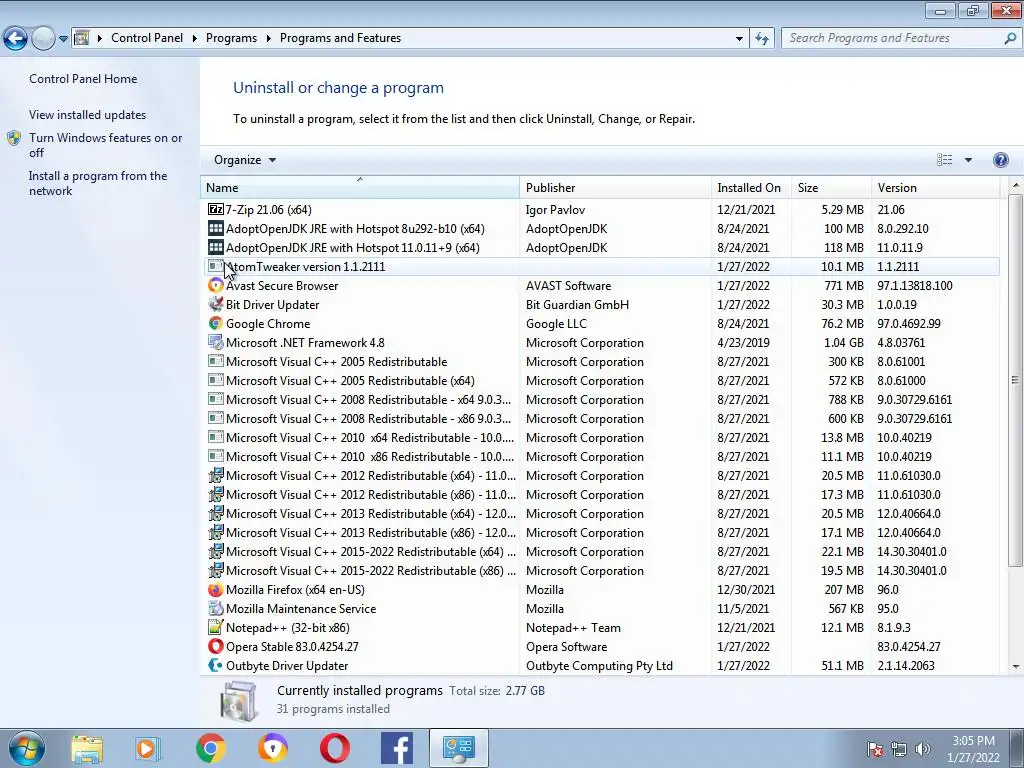Sort by the Name column header
The height and width of the screenshot is (768, 1024).
click(360, 187)
